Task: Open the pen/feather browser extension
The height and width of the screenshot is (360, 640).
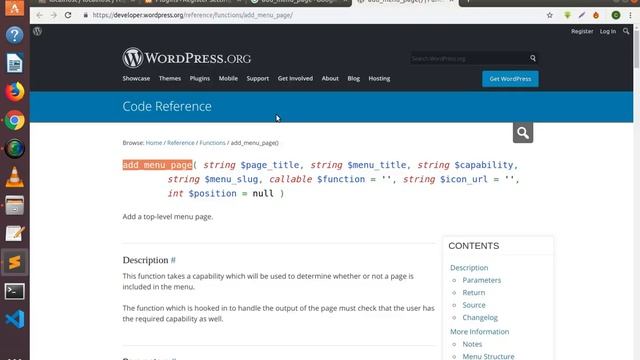Action: [x=582, y=15]
